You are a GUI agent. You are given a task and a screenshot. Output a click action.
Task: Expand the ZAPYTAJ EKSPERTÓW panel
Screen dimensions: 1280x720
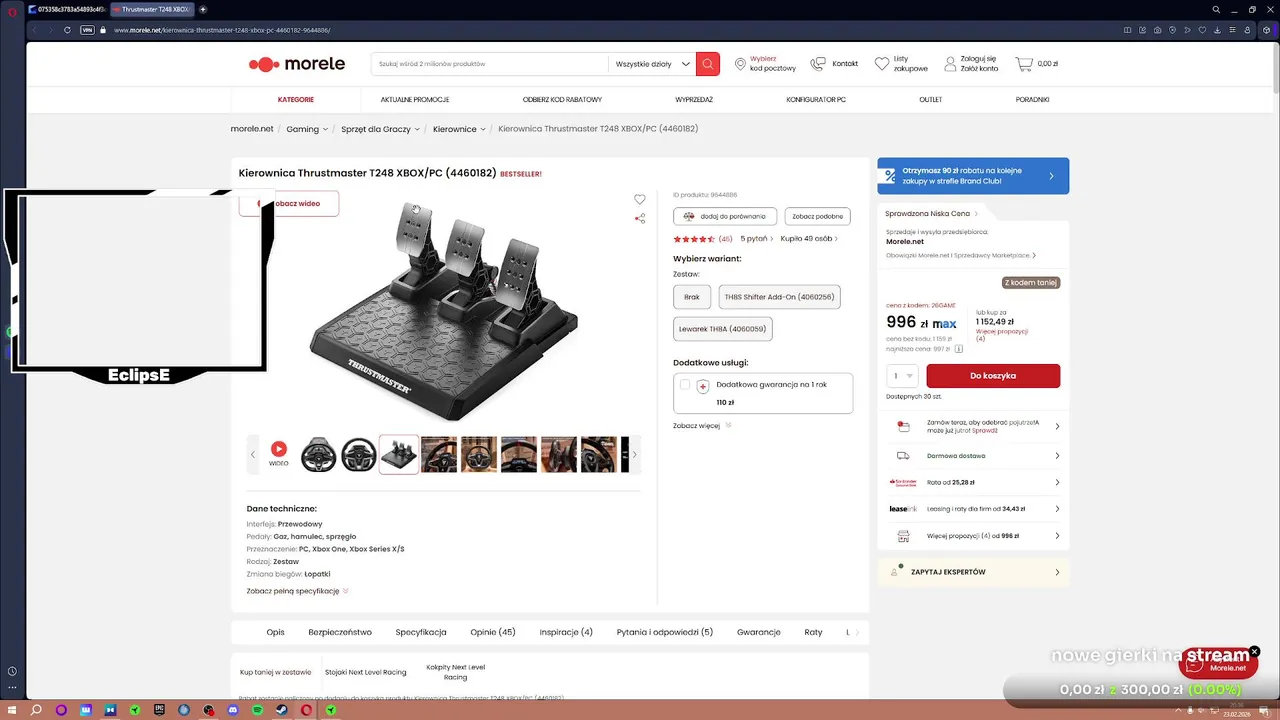coord(973,572)
